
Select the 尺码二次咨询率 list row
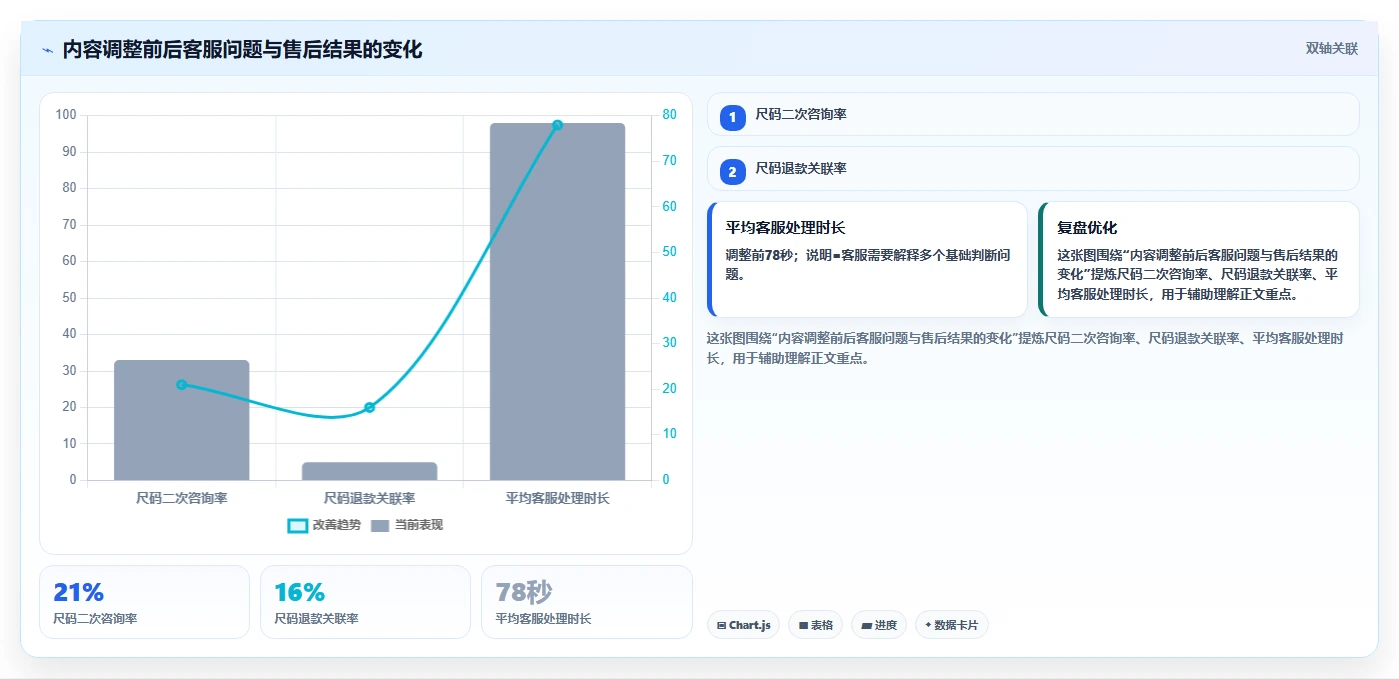[x=1033, y=114]
